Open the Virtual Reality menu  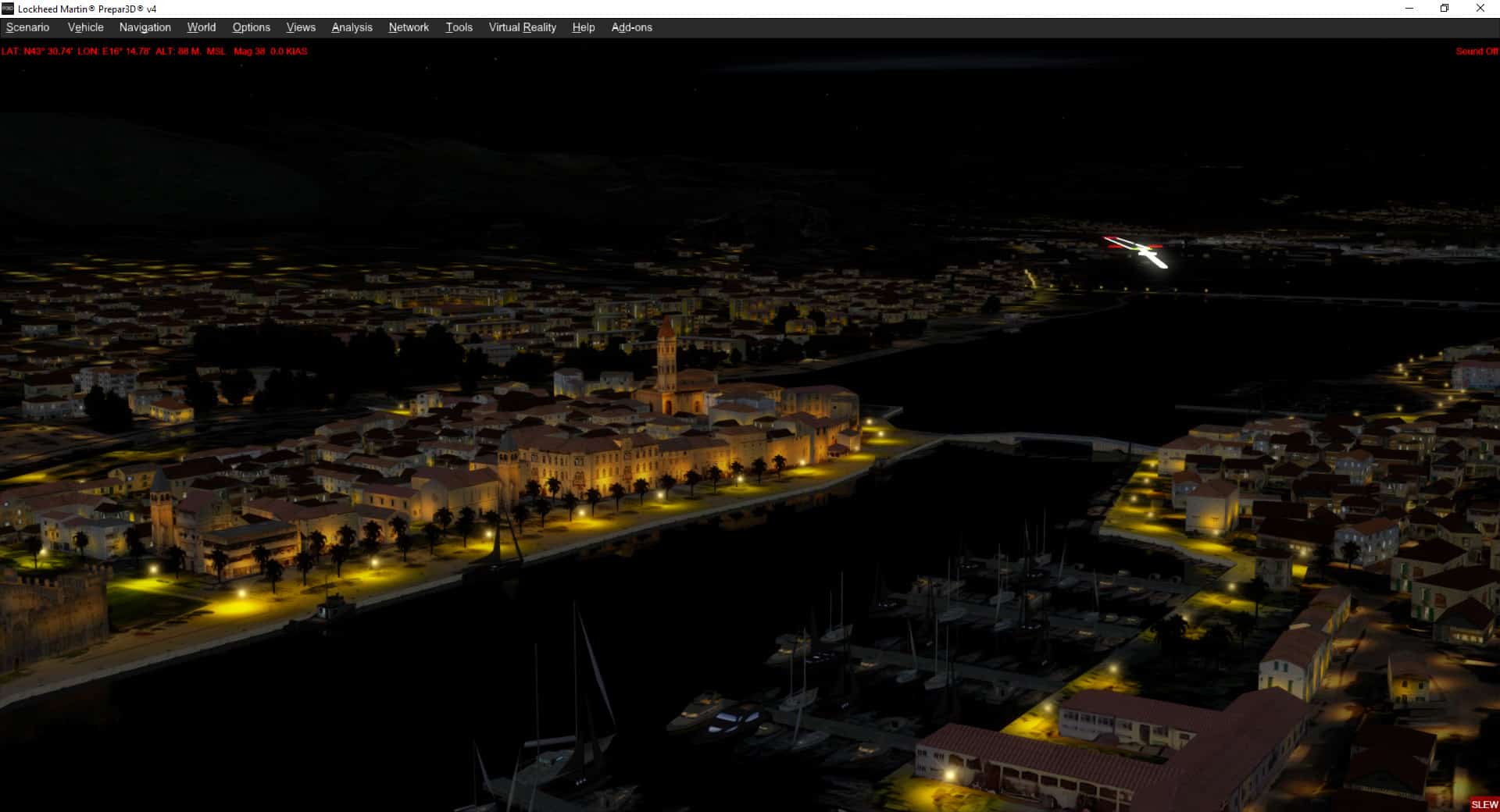click(522, 27)
